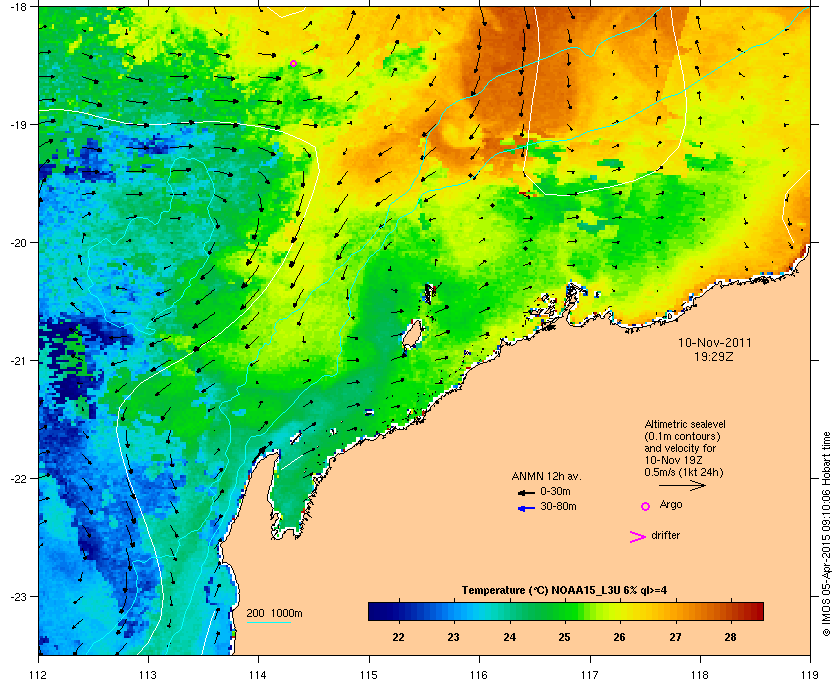Click the blue 30-80m arrow legend symbol
840x680 pixels.
pyautogui.click(x=526, y=508)
